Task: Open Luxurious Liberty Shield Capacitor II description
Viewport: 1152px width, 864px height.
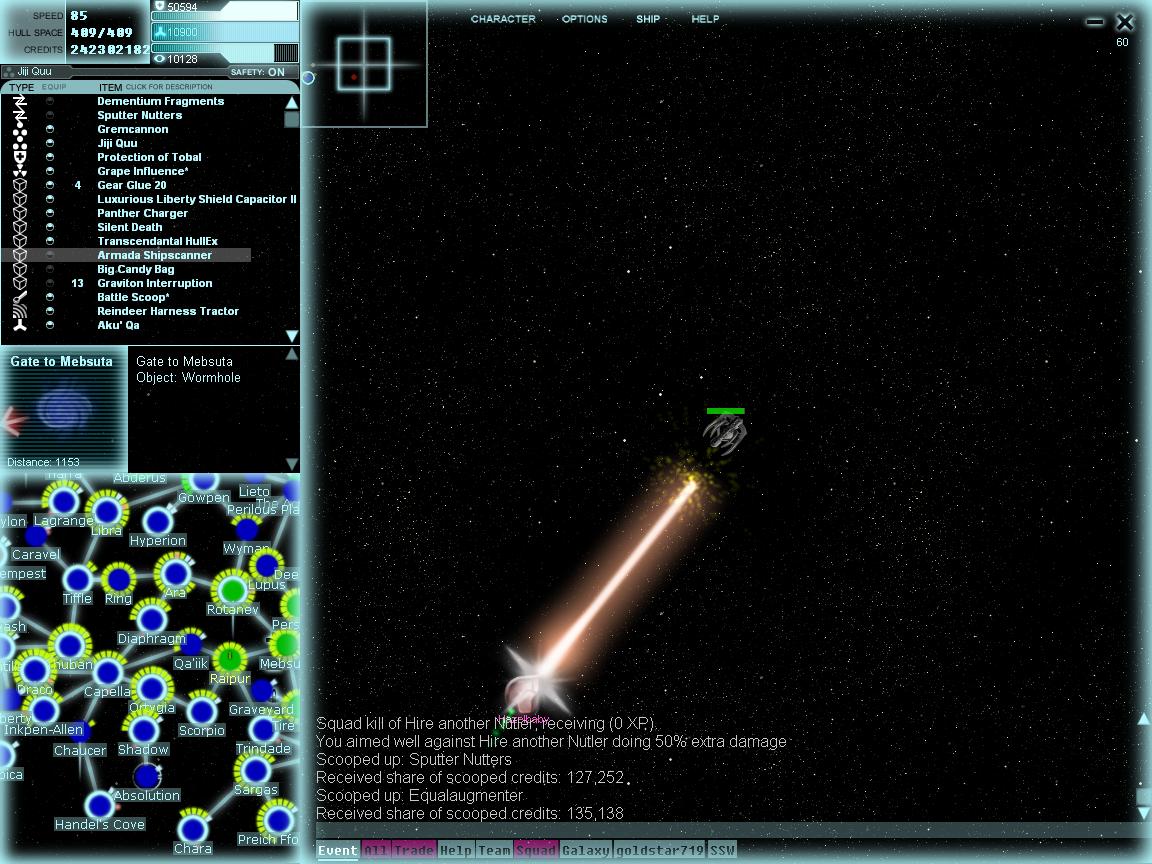Action: tap(196, 199)
